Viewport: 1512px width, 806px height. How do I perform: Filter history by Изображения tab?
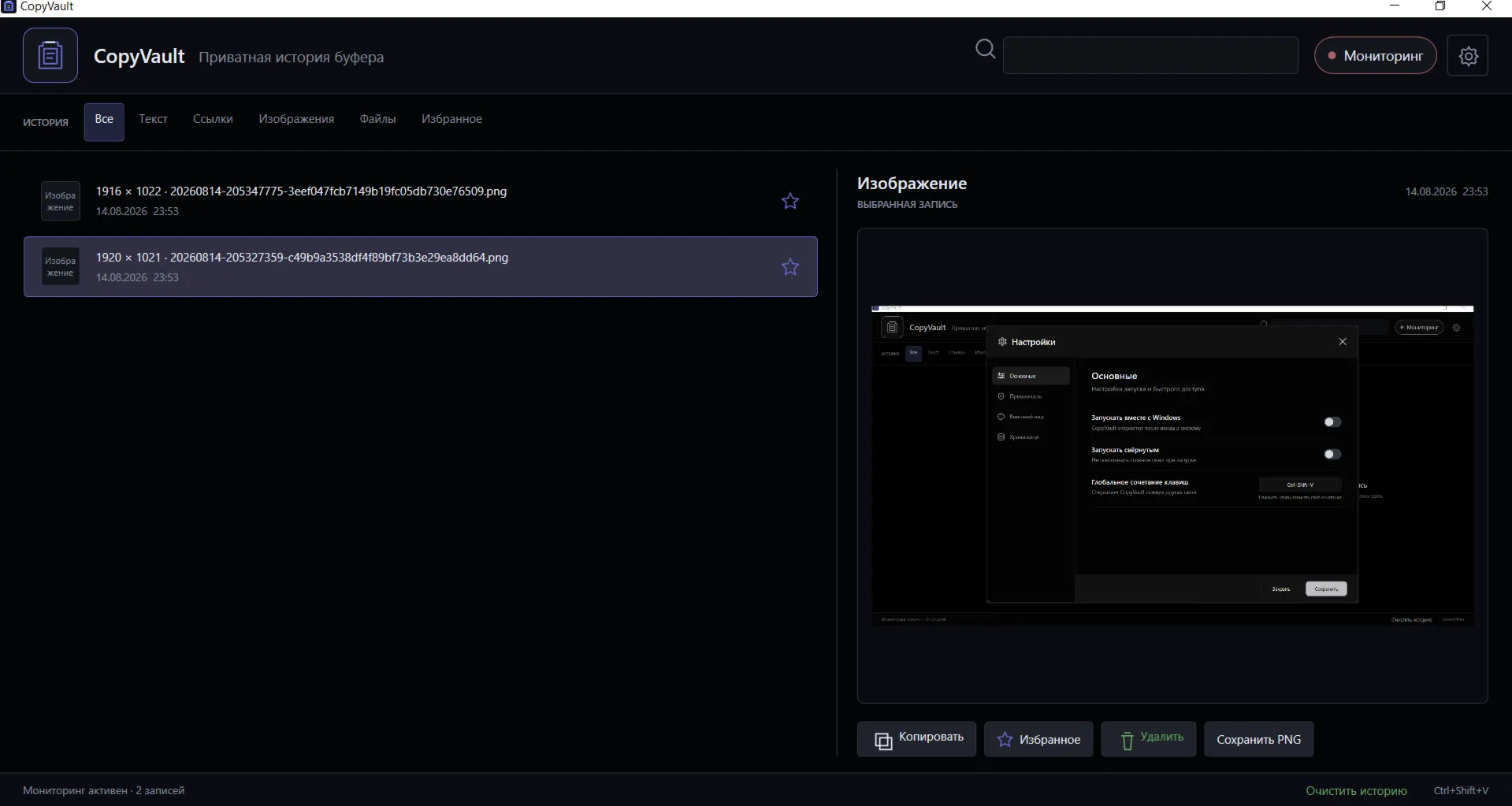296,119
